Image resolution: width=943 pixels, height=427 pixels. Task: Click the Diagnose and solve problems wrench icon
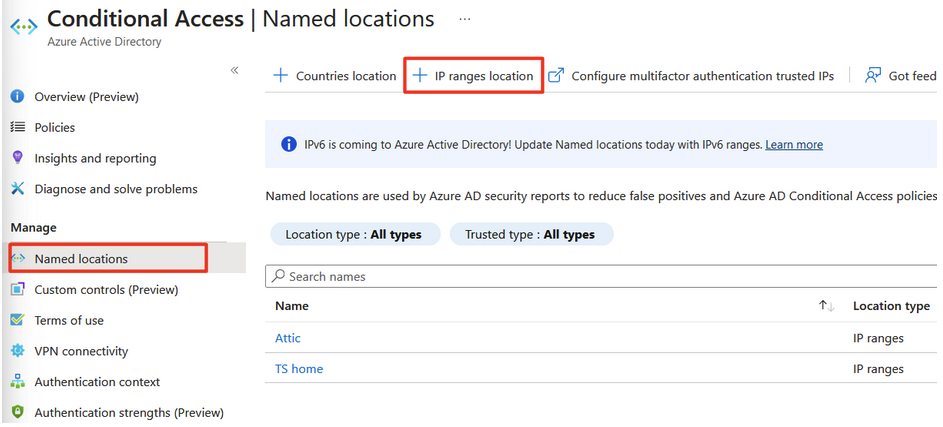[17, 189]
